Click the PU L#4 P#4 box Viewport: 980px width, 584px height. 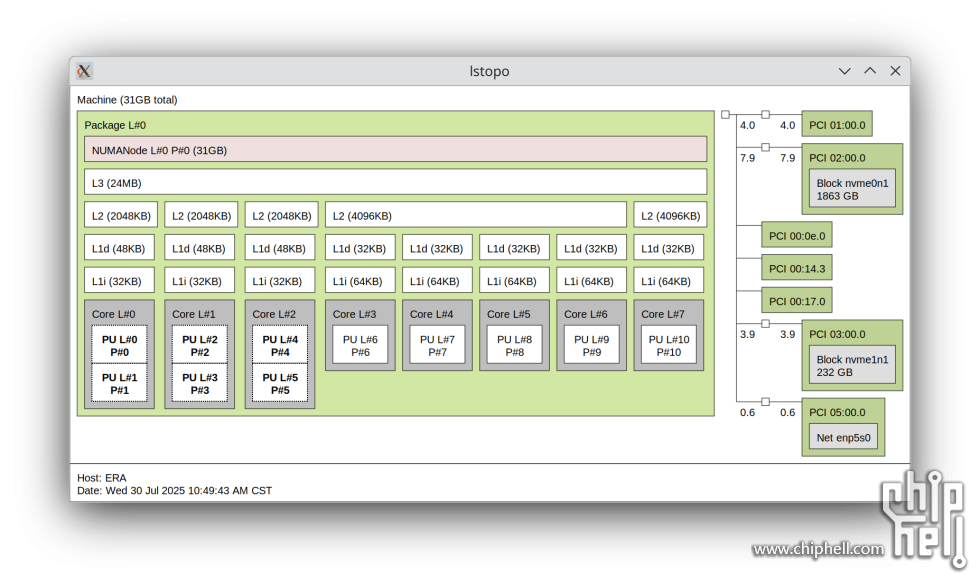click(280, 345)
